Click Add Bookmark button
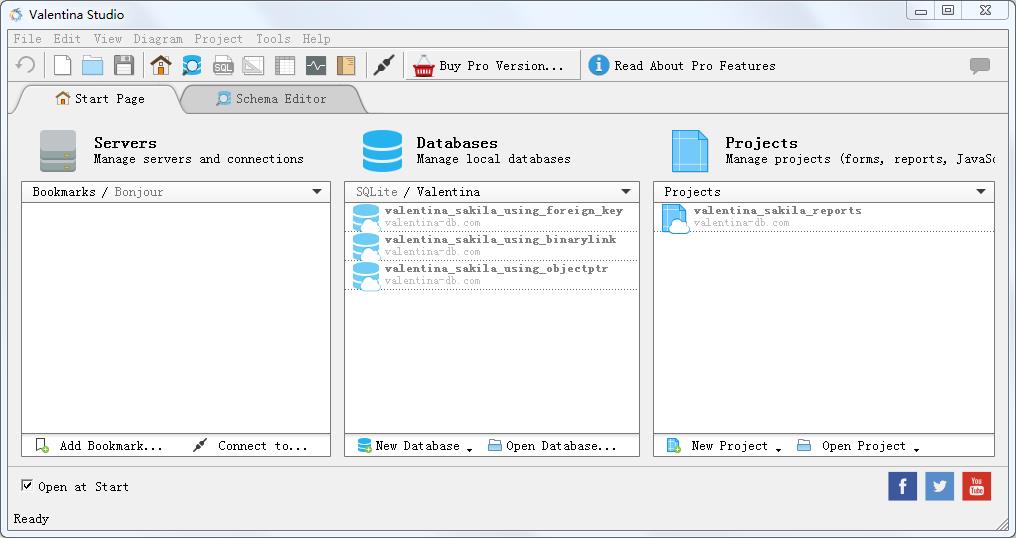 [x=98, y=446]
